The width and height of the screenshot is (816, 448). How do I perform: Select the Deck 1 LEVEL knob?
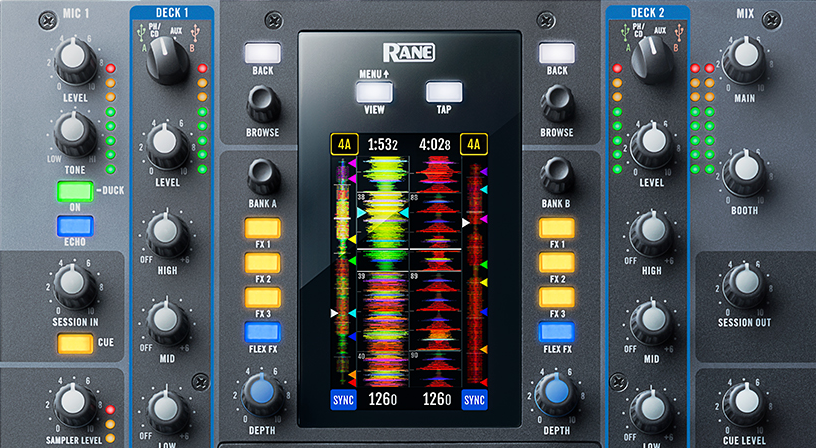pyautogui.click(x=167, y=146)
